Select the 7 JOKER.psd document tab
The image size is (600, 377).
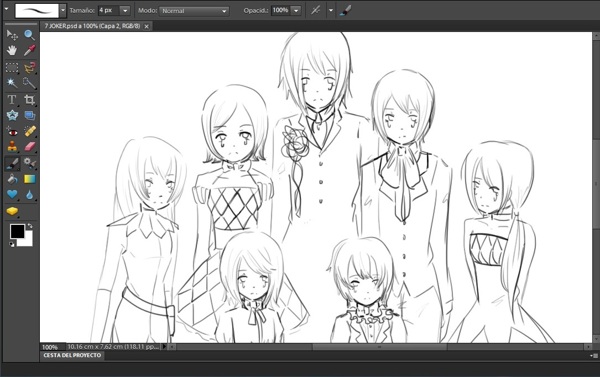point(92,26)
